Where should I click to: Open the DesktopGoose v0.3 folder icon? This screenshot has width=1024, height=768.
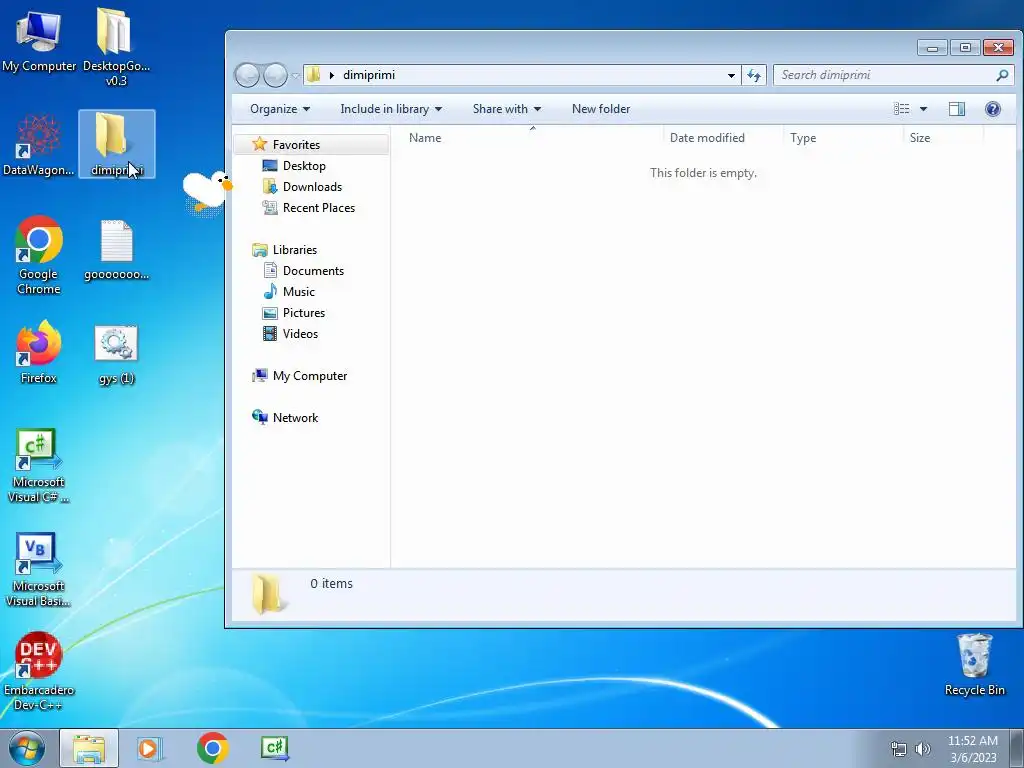pyautogui.click(x=116, y=46)
